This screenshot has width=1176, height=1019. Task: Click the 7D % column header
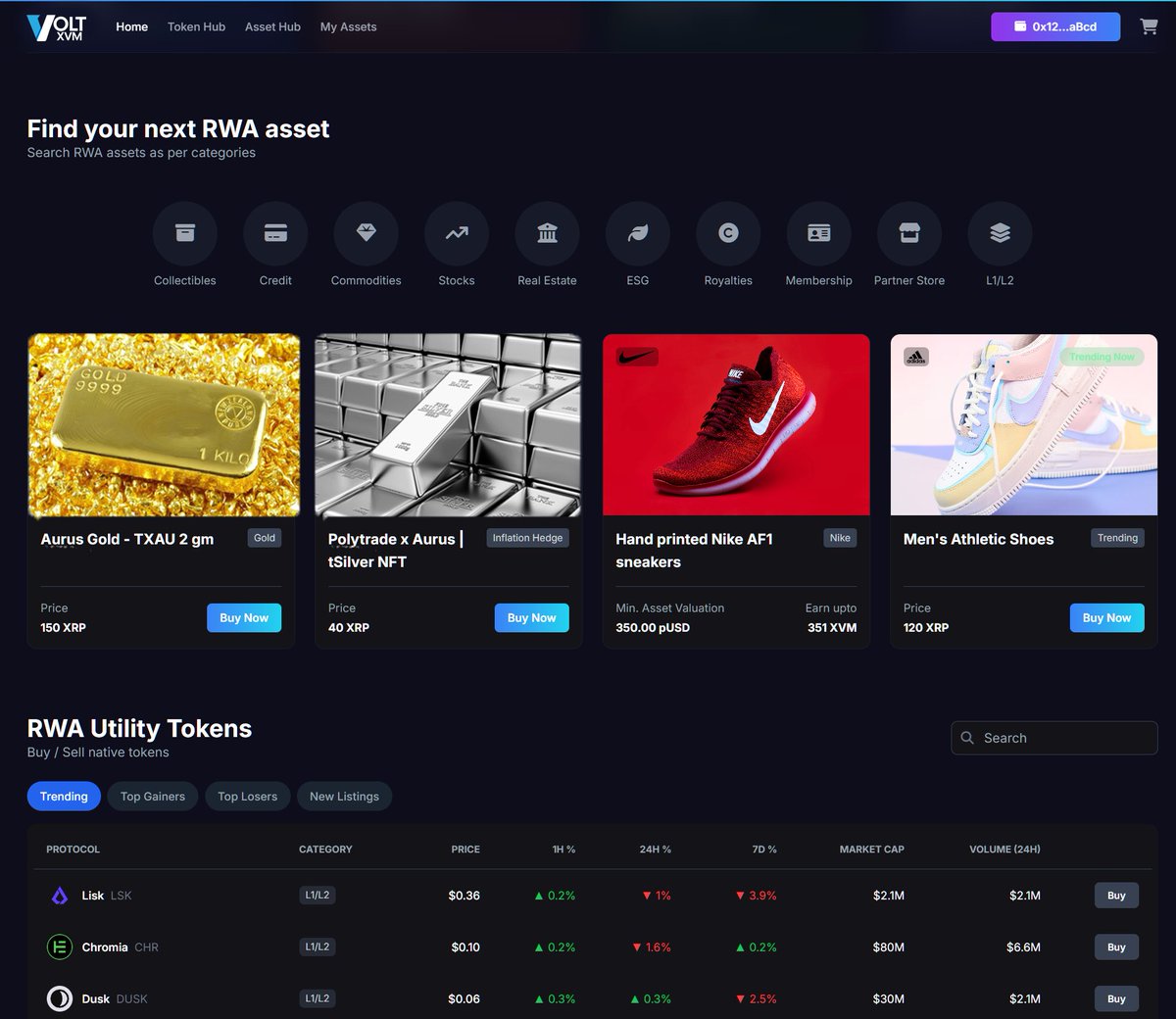point(764,849)
